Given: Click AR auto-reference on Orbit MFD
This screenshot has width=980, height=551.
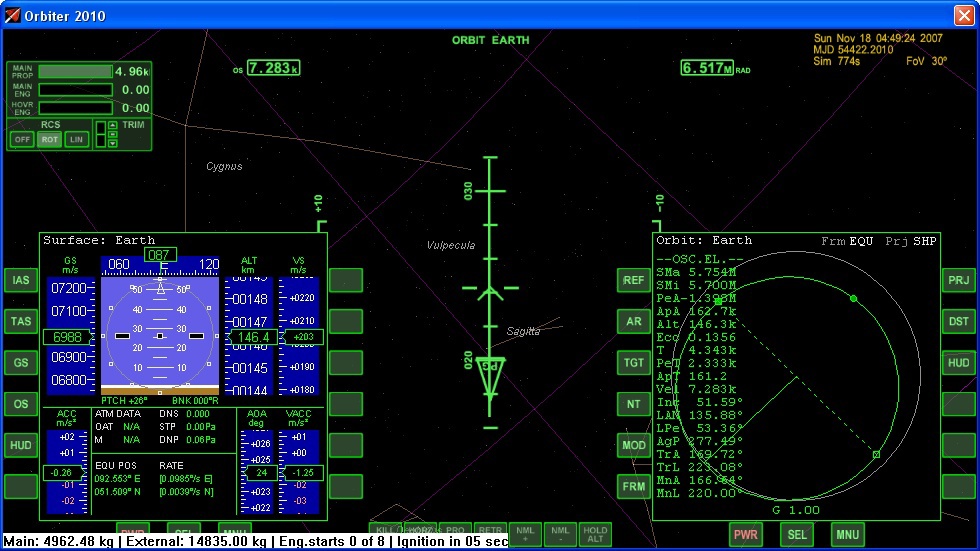Looking at the screenshot, I should coord(633,321).
